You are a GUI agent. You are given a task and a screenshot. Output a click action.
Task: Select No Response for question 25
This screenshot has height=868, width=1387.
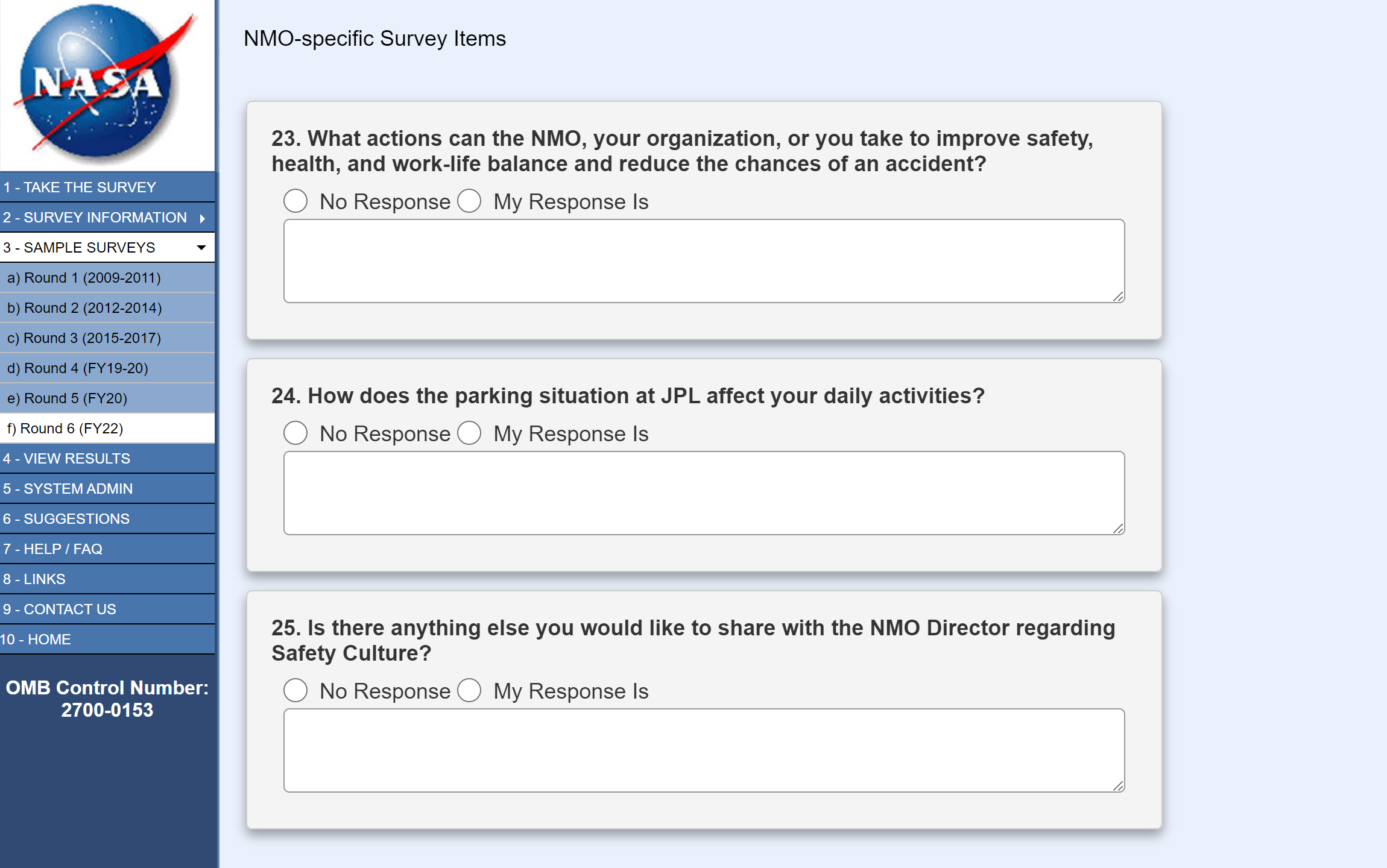click(x=295, y=691)
